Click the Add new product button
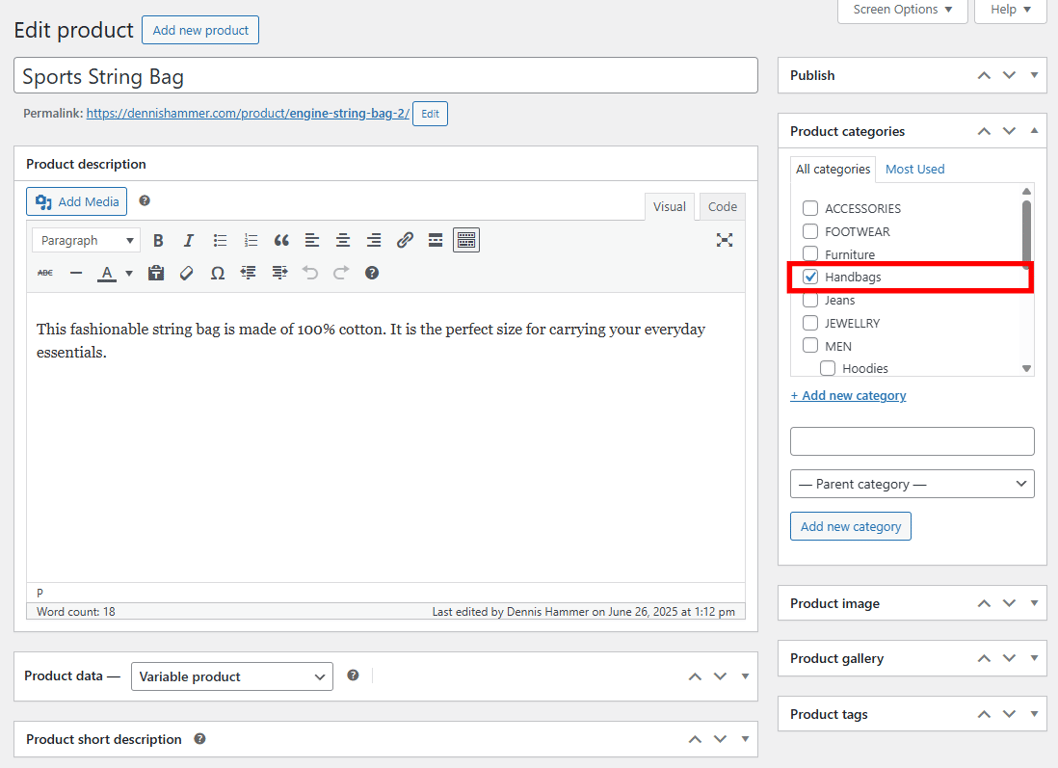 [200, 30]
